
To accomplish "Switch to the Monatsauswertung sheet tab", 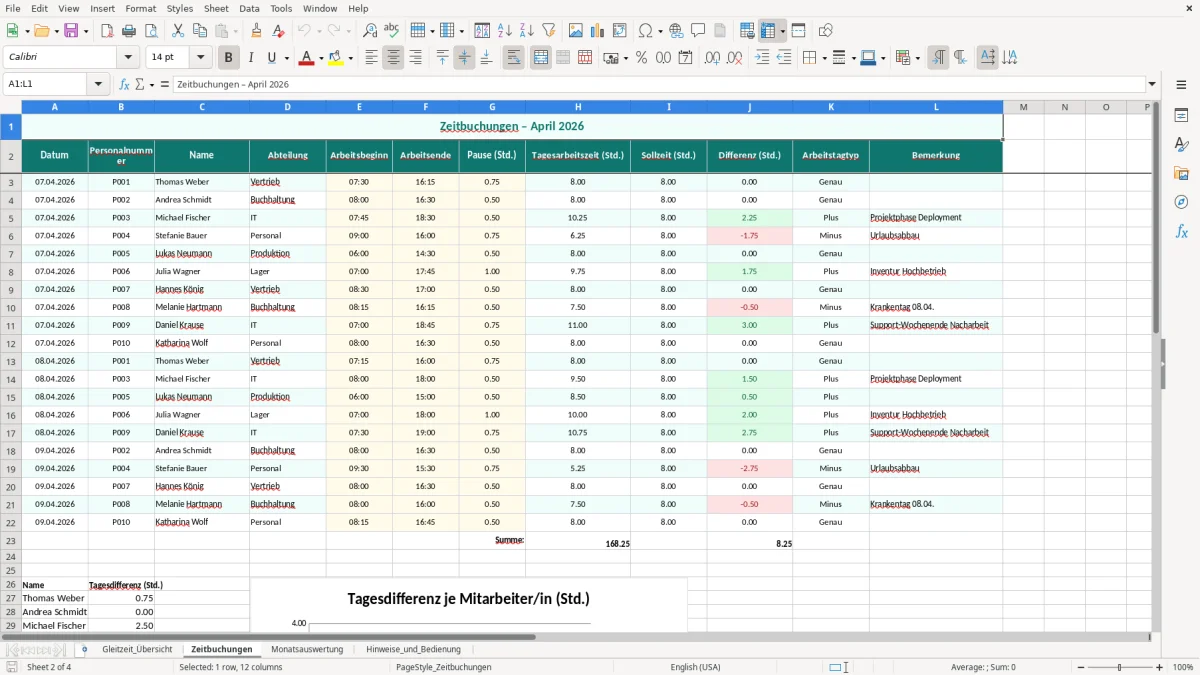I will coord(307,649).
